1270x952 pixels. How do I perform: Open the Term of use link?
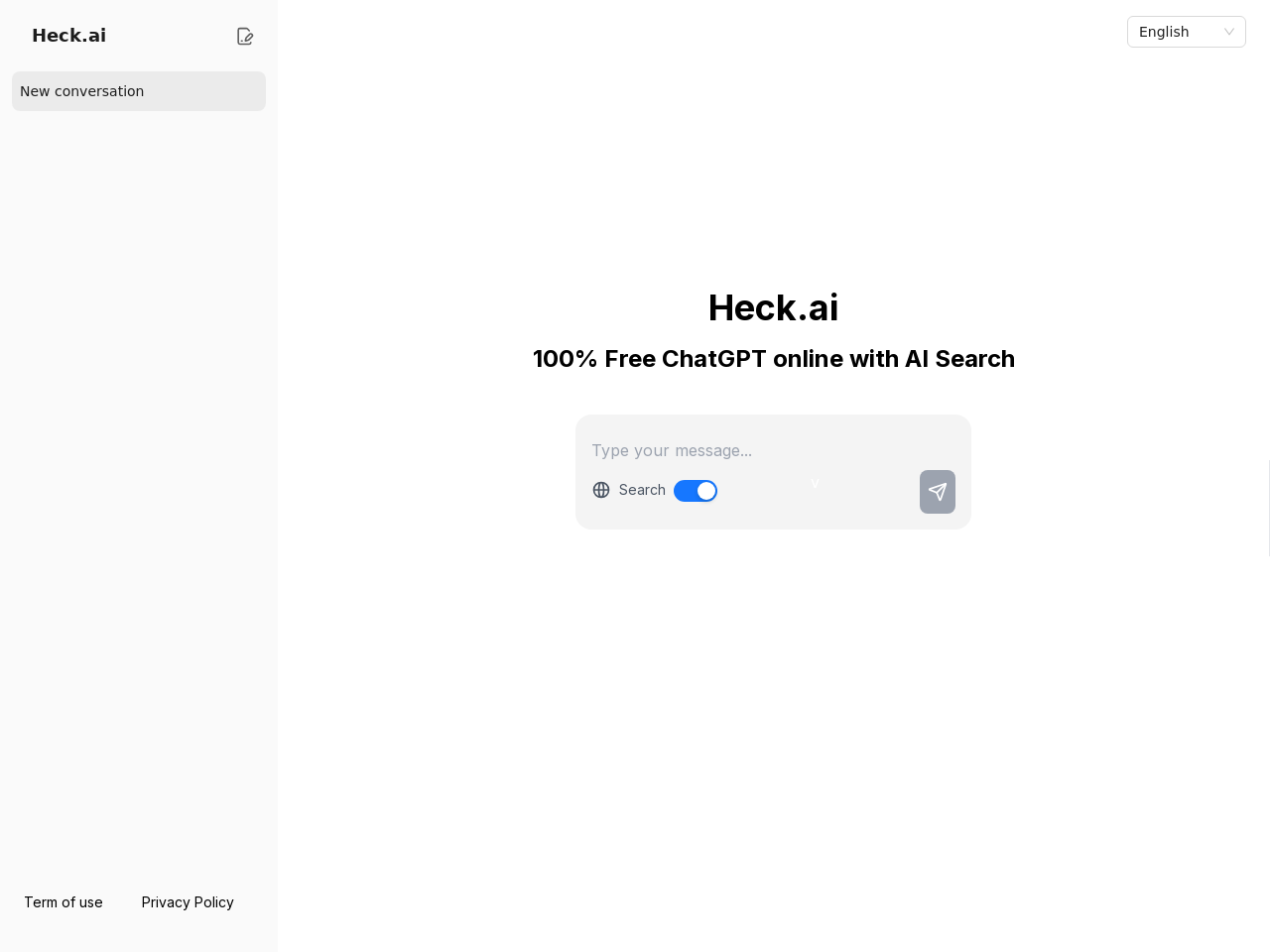[63, 902]
